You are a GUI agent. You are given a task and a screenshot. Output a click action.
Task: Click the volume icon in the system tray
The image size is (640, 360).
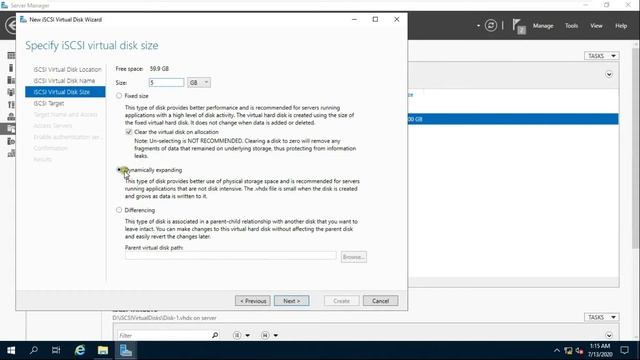[x=579, y=351]
